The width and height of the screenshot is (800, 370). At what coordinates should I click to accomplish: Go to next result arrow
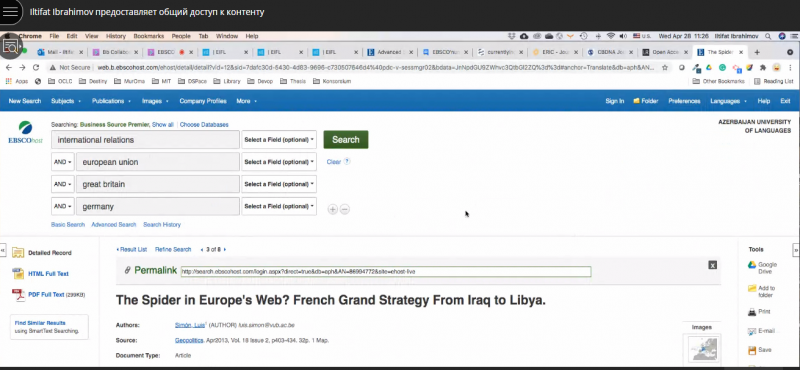[x=225, y=250]
